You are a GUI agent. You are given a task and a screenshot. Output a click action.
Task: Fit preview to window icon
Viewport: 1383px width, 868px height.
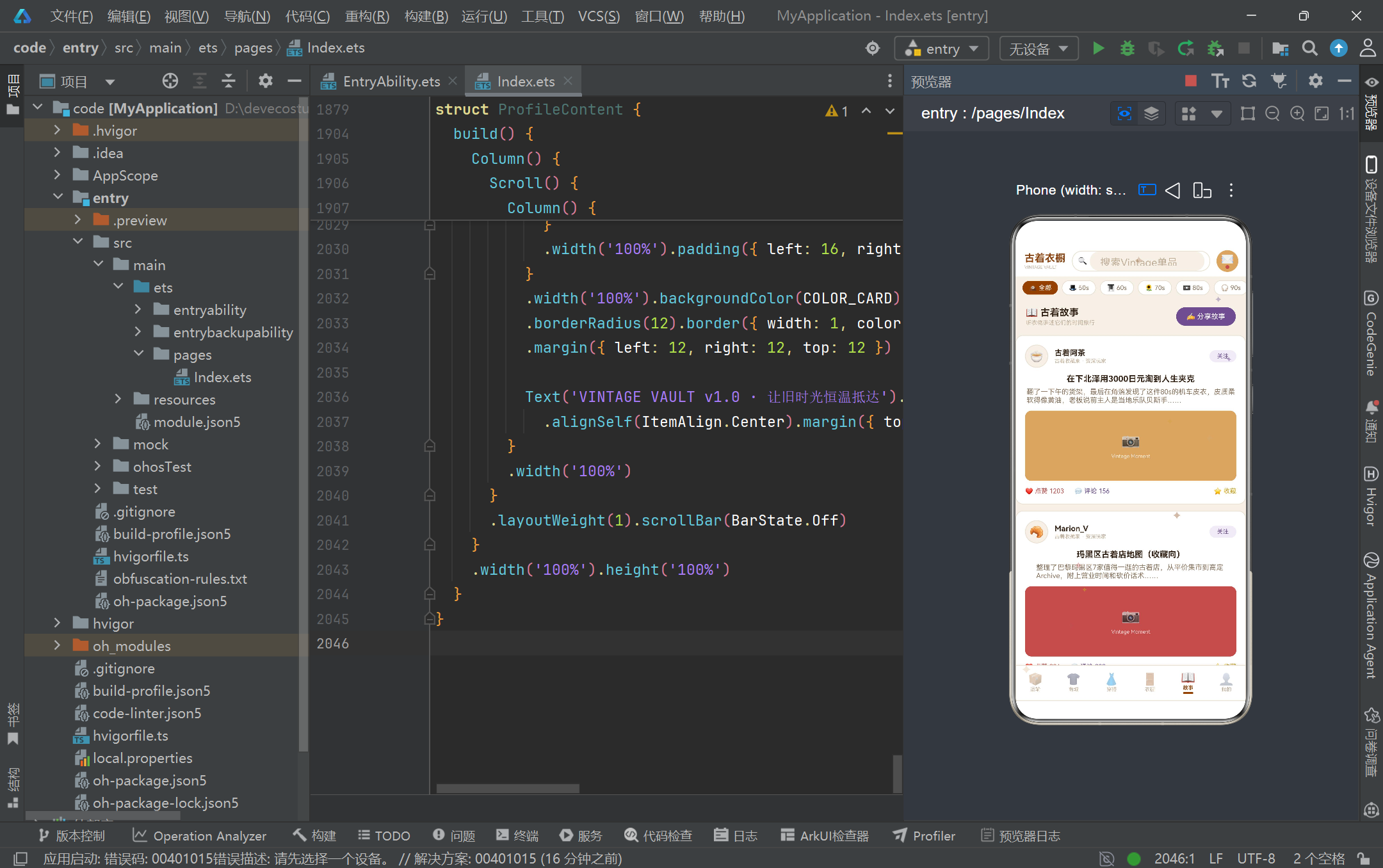(x=1322, y=114)
